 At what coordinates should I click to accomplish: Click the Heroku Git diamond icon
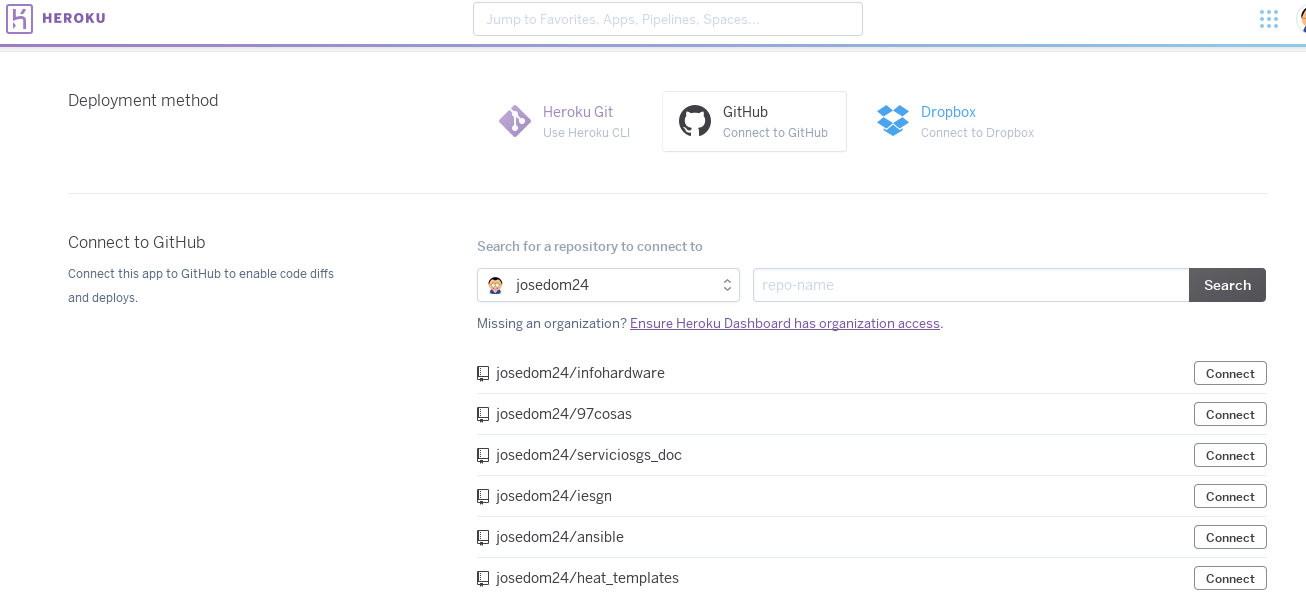pyautogui.click(x=514, y=120)
